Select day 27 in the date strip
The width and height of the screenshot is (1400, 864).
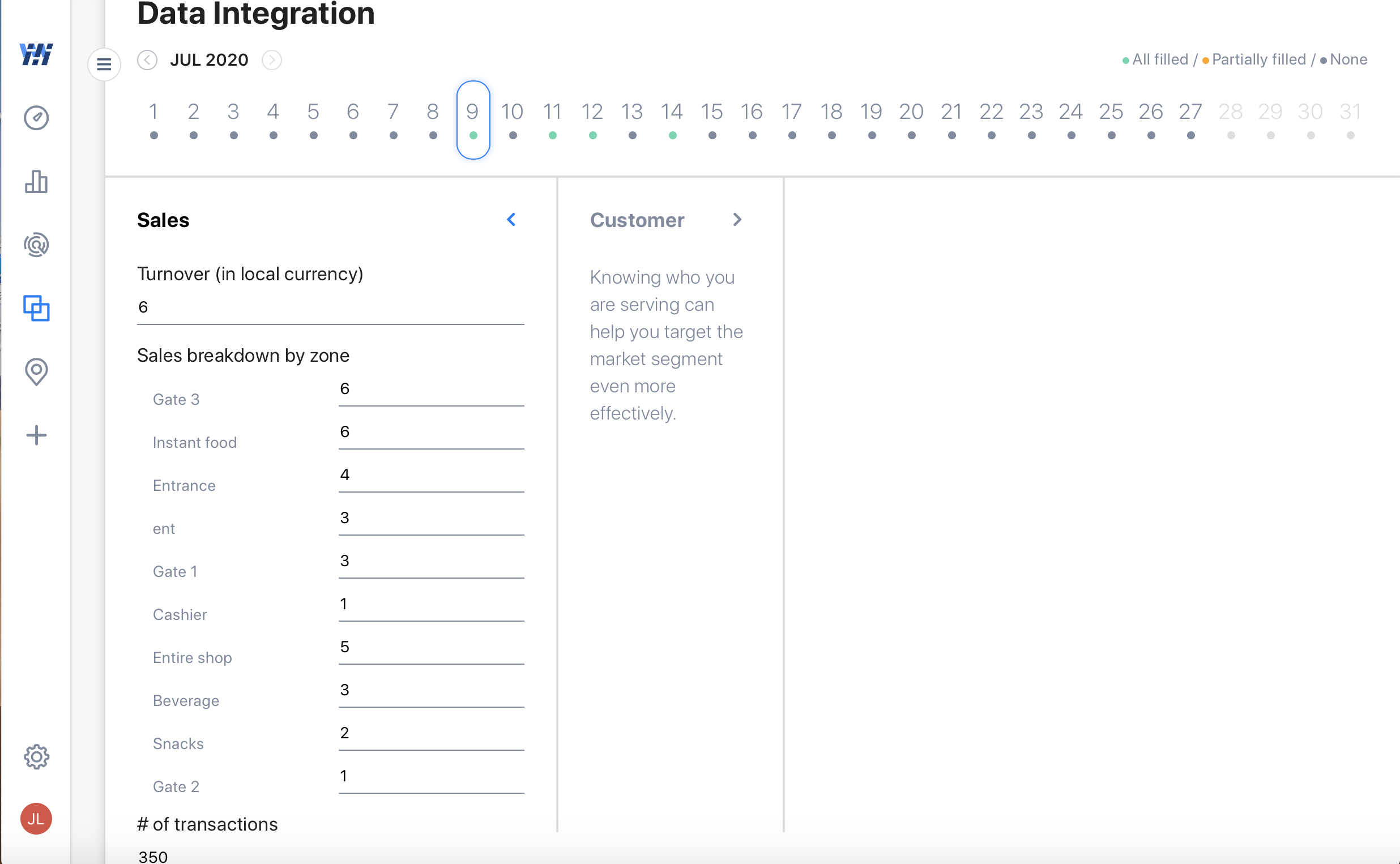[1190, 119]
